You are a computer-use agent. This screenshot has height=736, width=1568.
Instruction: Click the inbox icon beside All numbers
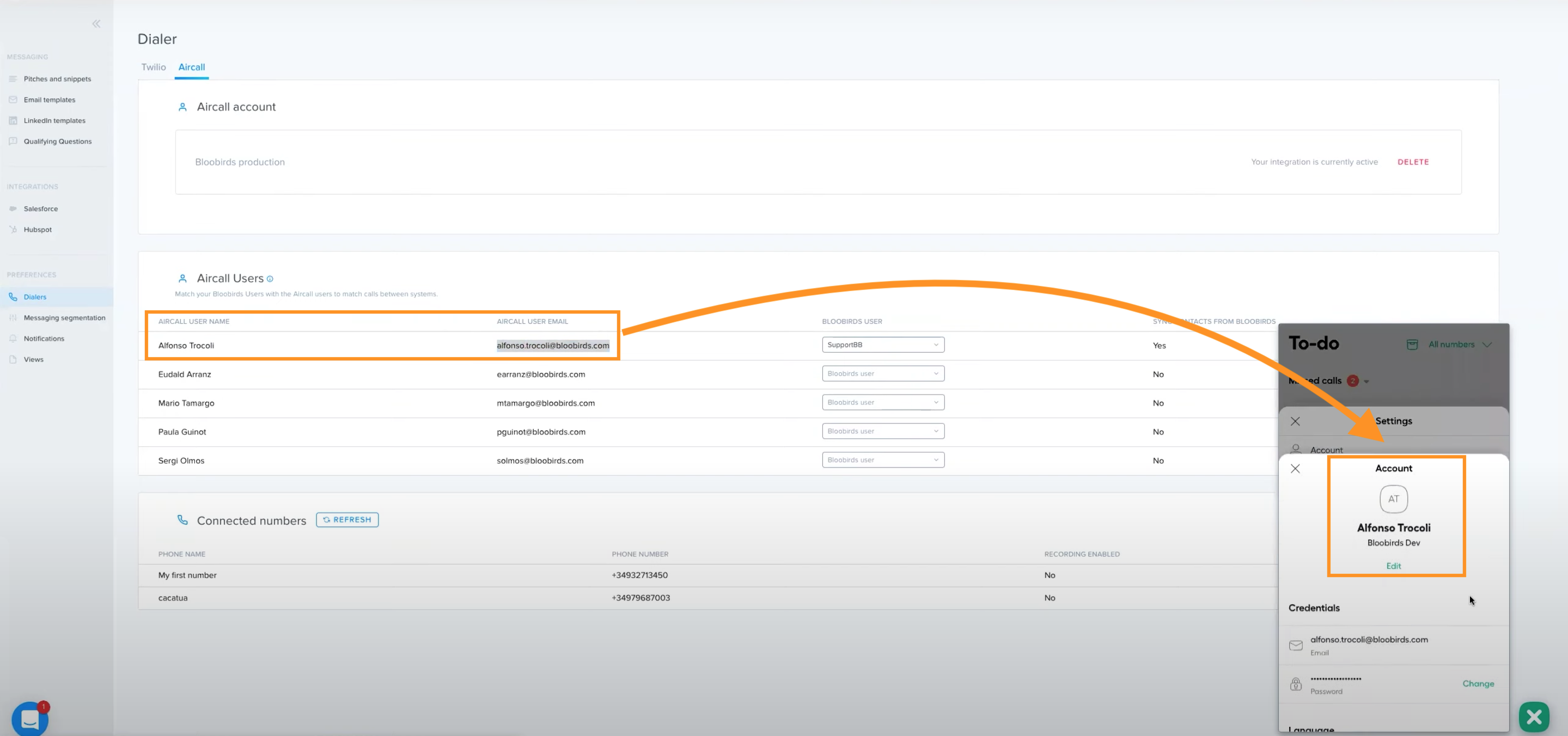pos(1412,344)
